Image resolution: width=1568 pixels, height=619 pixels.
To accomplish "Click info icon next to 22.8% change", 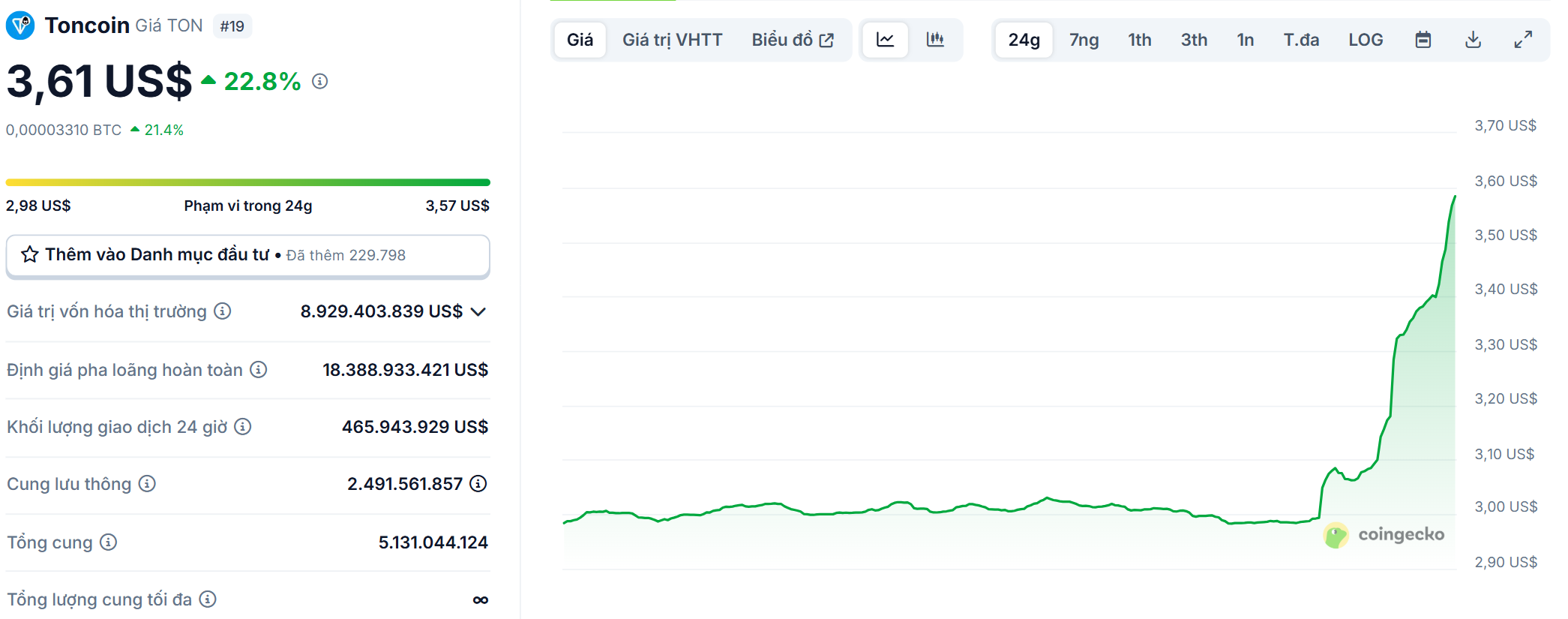I will point(320,81).
